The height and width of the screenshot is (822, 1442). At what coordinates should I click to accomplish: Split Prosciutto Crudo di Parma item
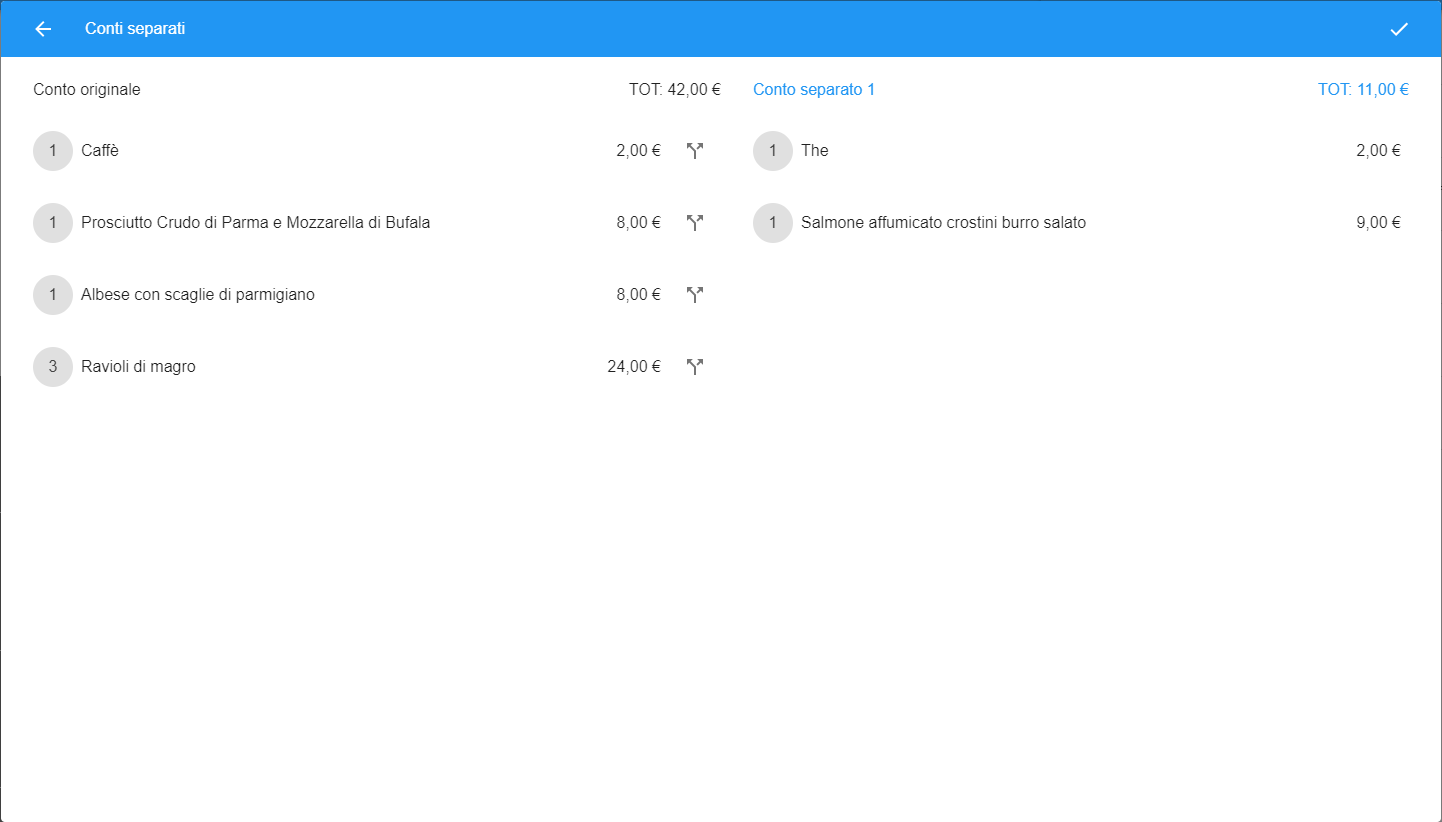coord(695,223)
